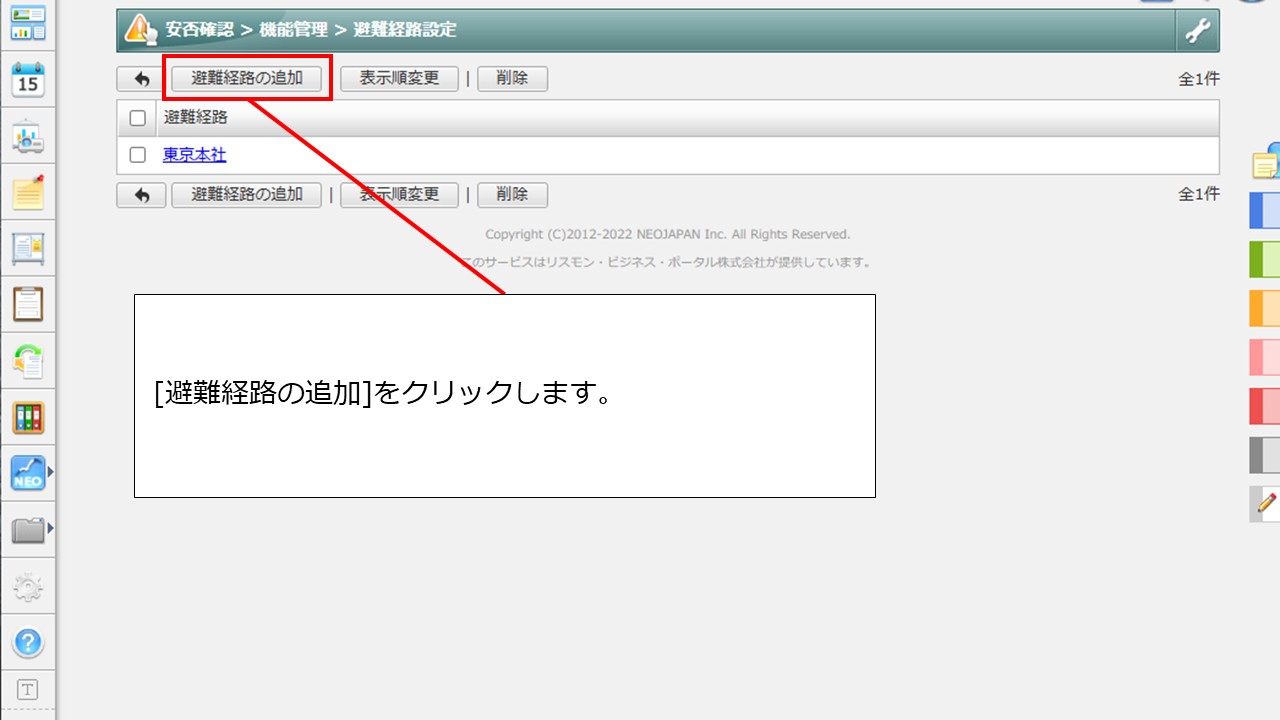Open the sticky notes icon on right edge
This screenshot has width=1280, height=720.
1267,161
